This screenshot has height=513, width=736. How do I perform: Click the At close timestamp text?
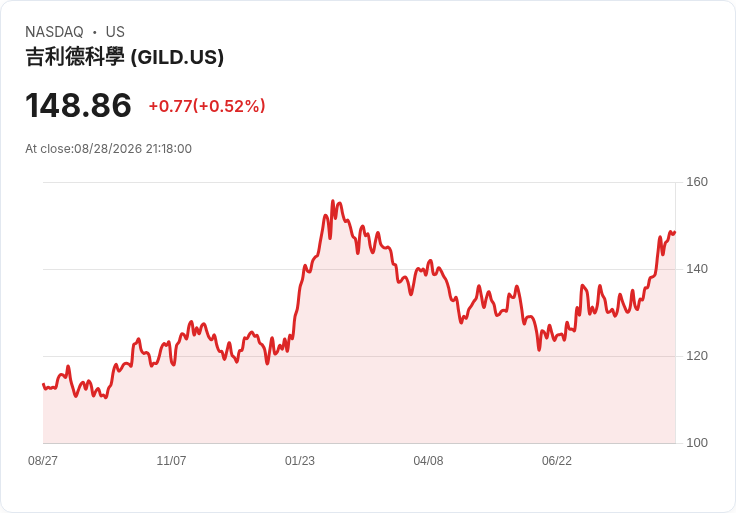108,149
